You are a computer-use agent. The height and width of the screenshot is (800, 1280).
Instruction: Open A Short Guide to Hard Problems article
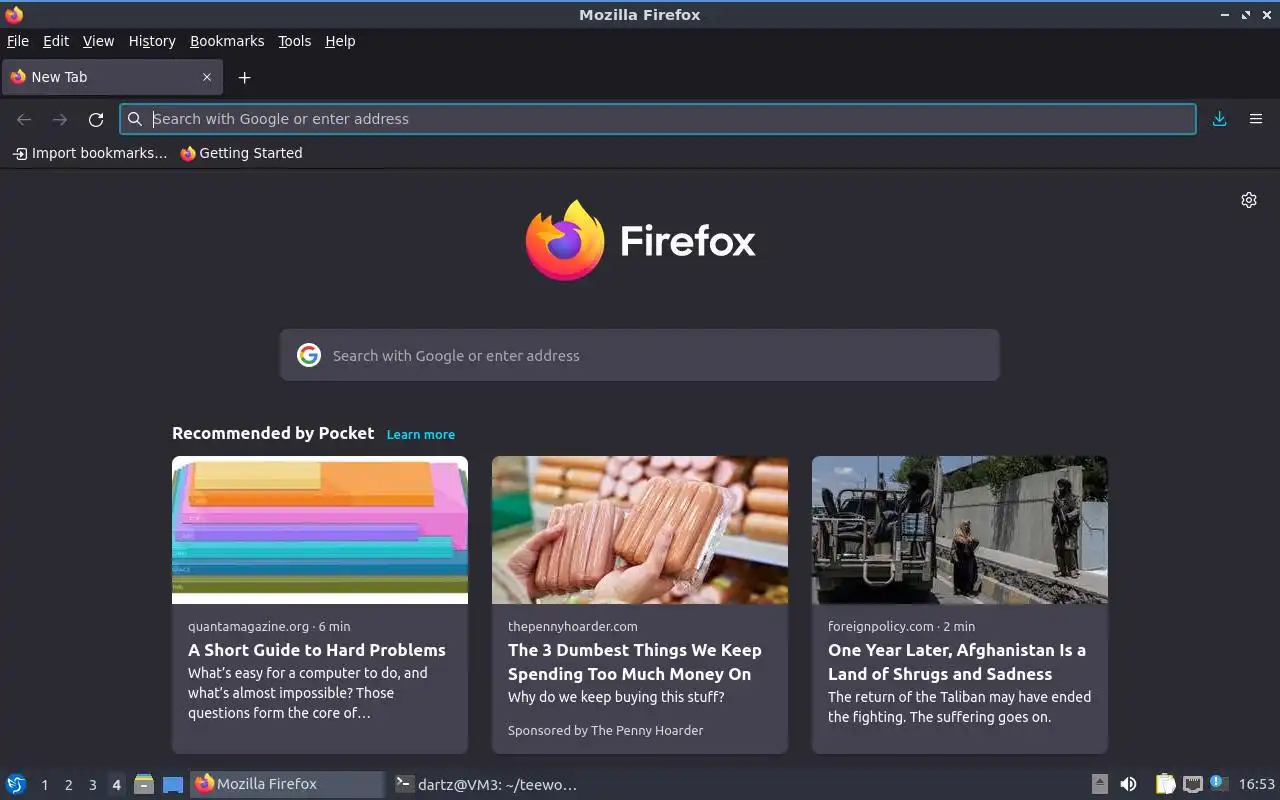[317, 650]
